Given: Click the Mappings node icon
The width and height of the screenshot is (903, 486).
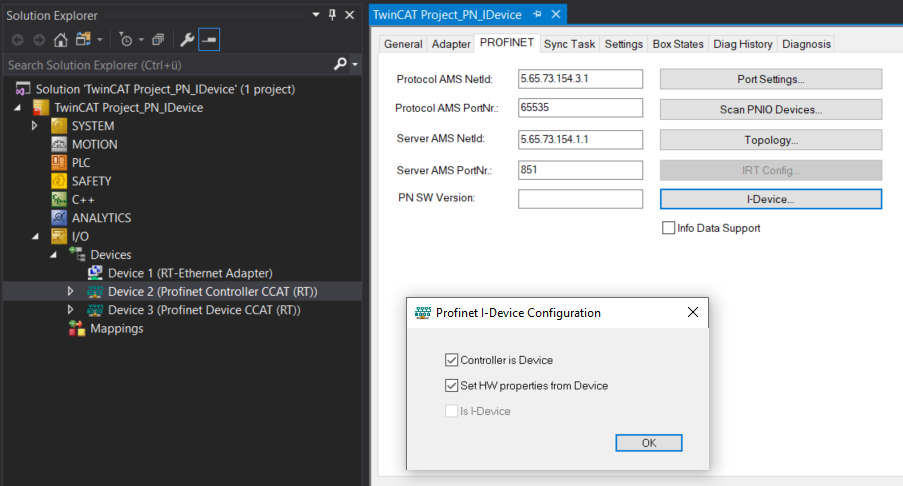Looking at the screenshot, I should [x=77, y=328].
